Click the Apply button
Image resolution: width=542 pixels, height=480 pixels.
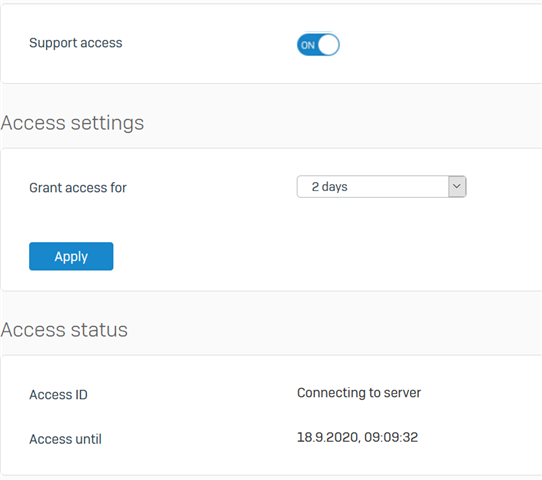click(x=71, y=256)
